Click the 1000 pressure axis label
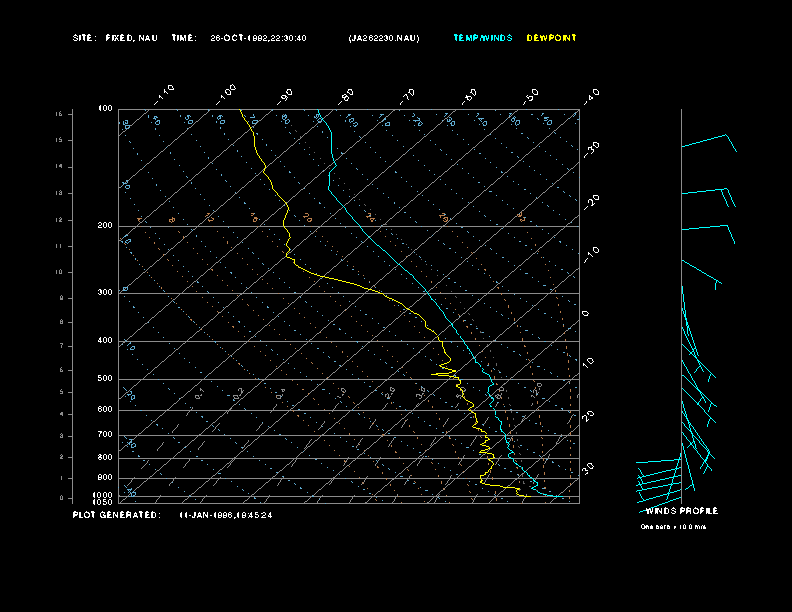The width and height of the screenshot is (792, 612). pyautogui.click(x=104, y=494)
